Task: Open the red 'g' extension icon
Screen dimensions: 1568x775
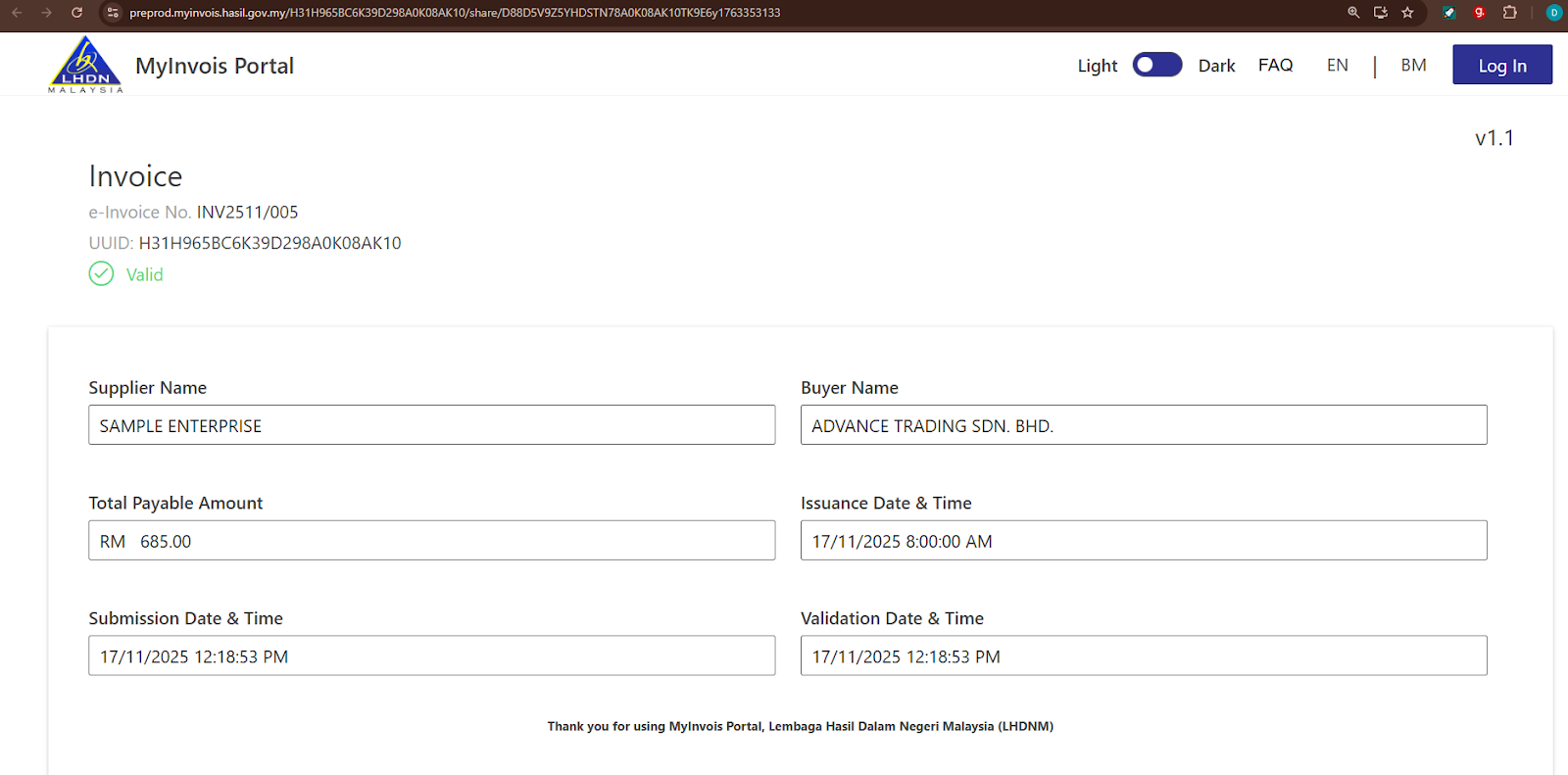Action: click(1479, 13)
